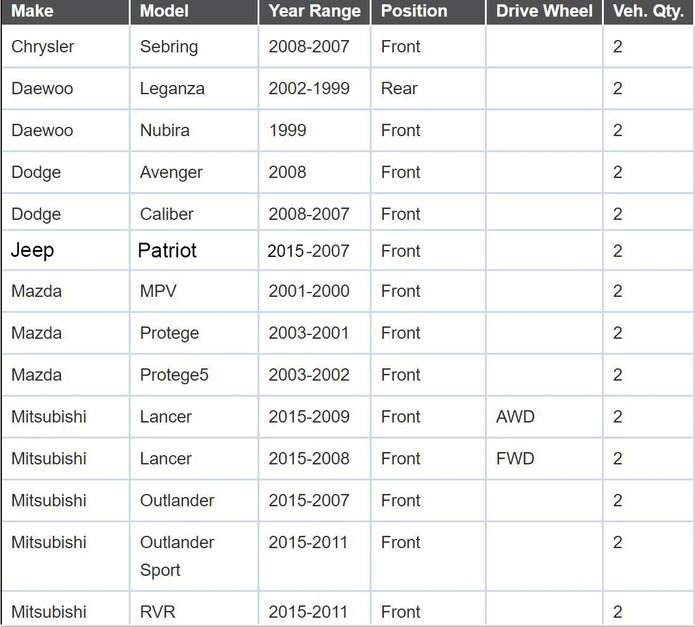Click the Sebring model cell
Screen dimensions: 695x627
pos(194,47)
